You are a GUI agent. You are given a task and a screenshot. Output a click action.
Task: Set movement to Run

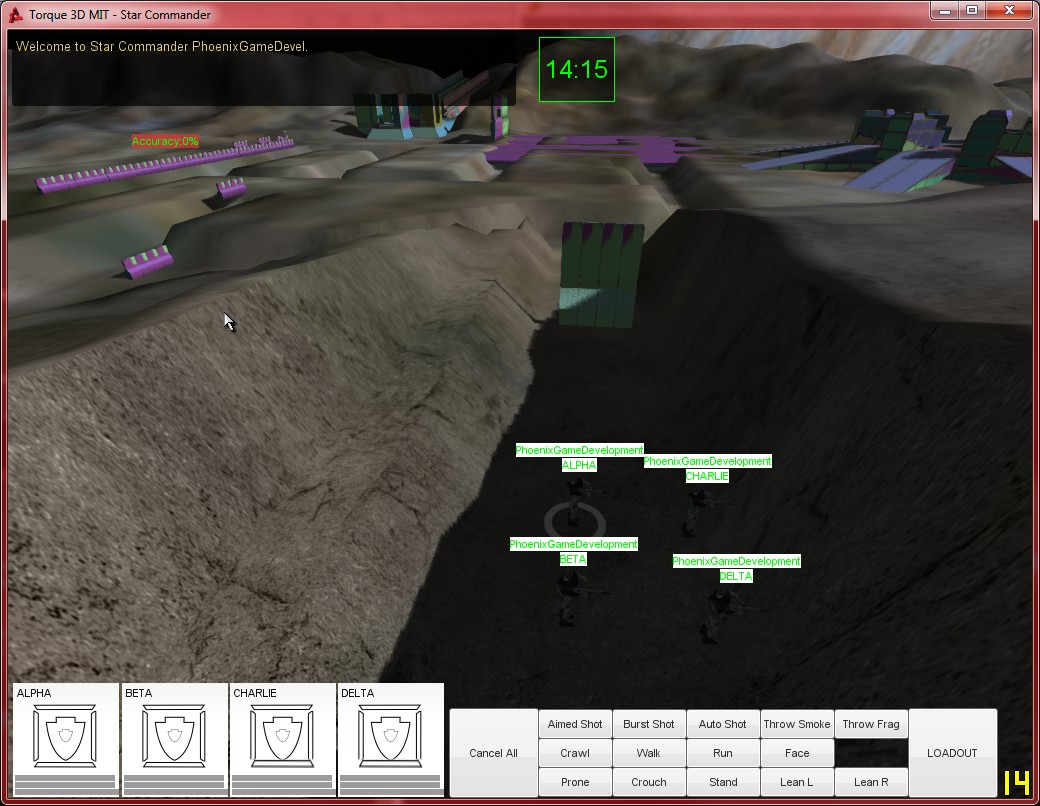click(722, 753)
